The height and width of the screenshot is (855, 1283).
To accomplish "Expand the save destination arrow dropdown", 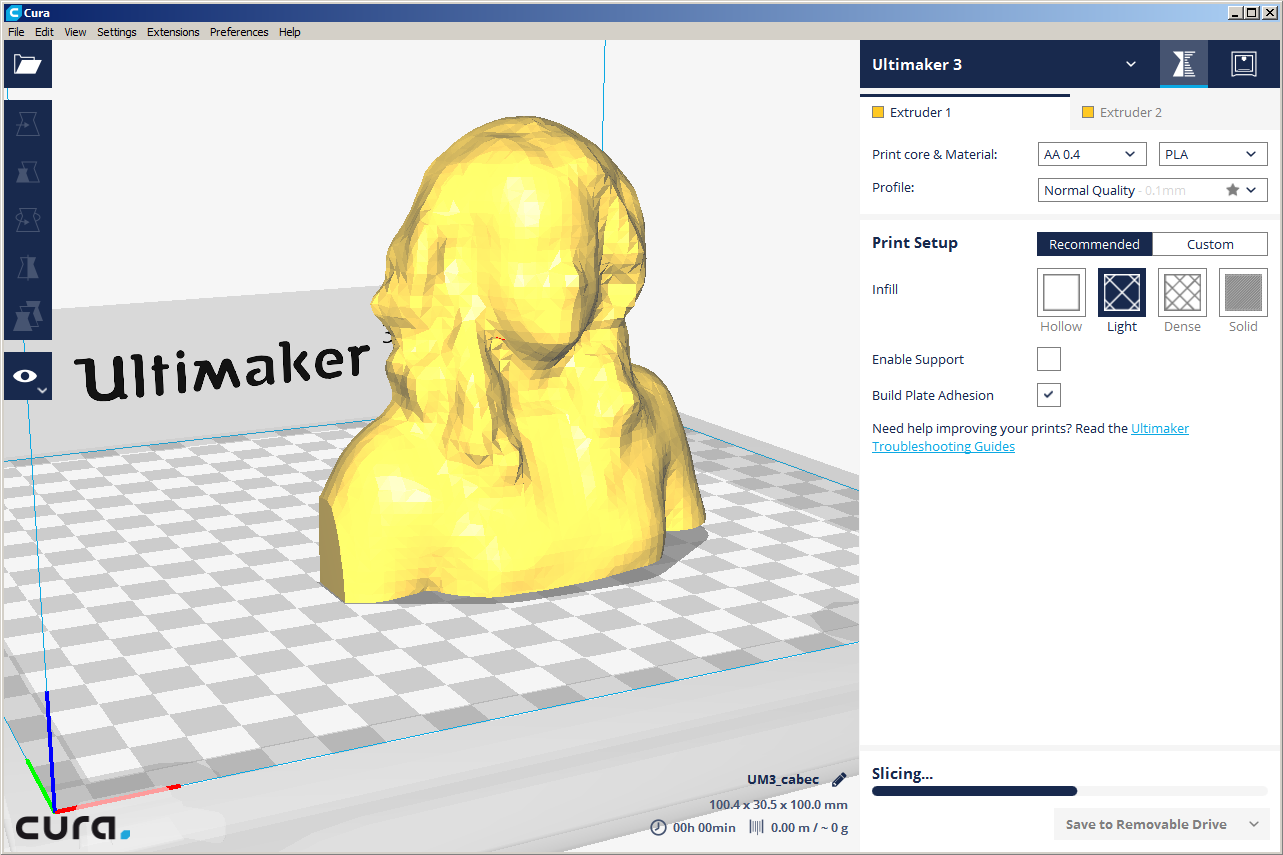I will [1253, 825].
